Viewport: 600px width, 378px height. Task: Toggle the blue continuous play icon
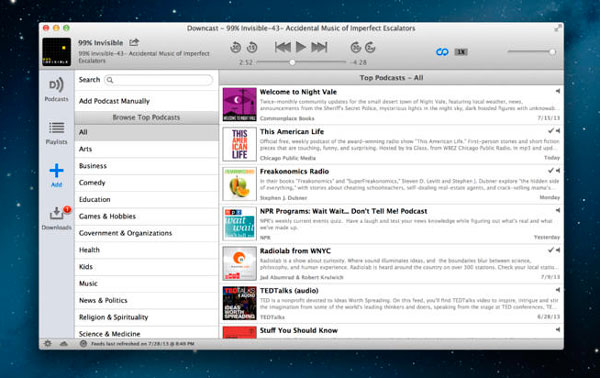442,52
